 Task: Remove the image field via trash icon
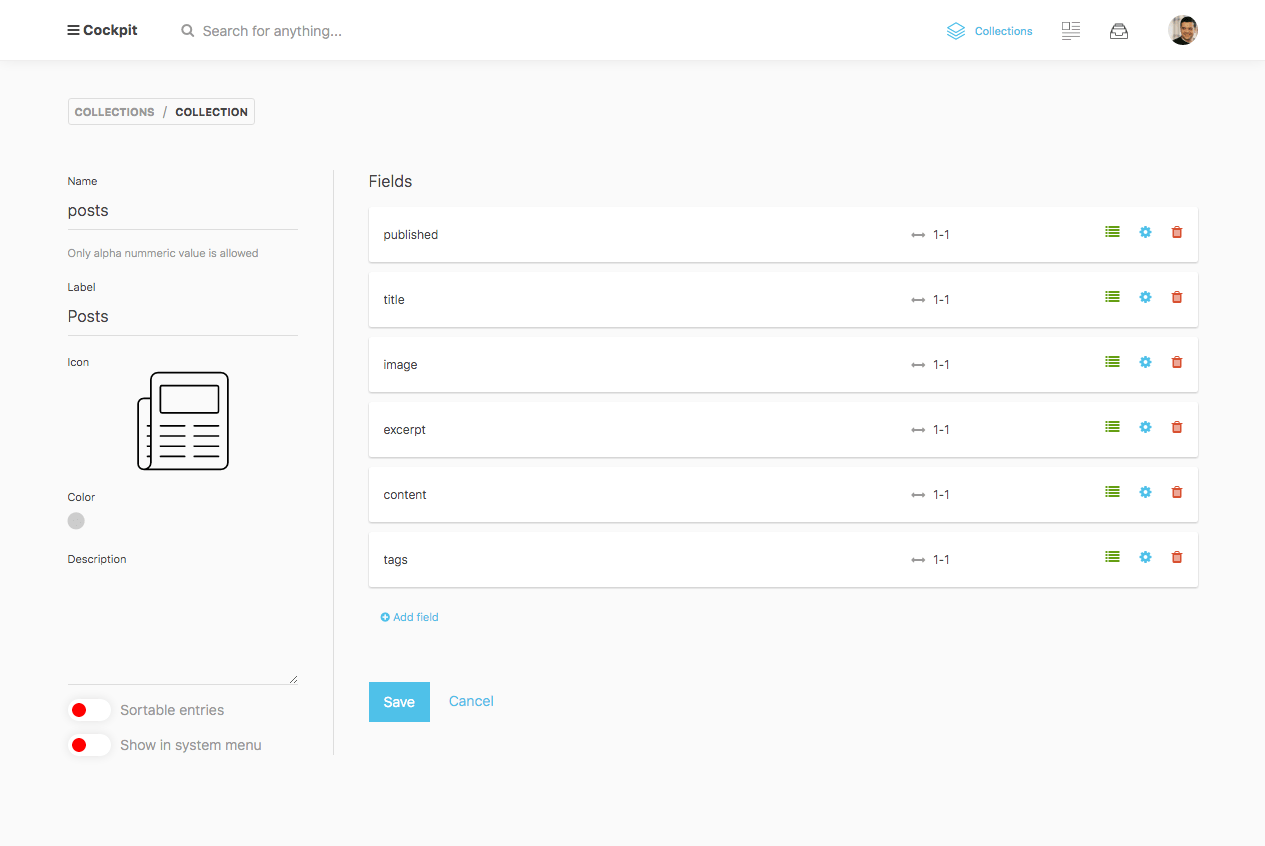pyautogui.click(x=1176, y=362)
